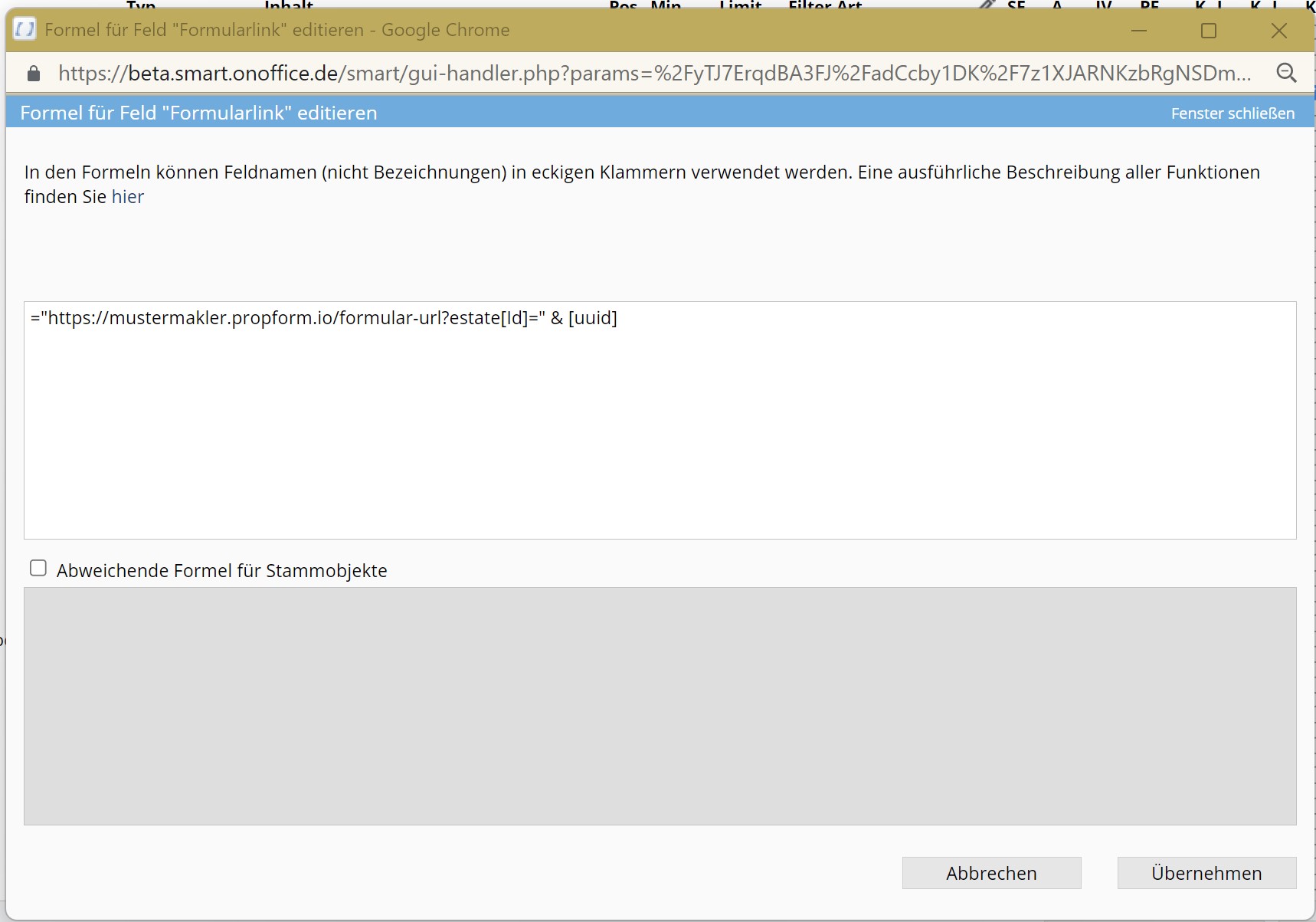
Task: Click "Fenster schließen" in the blue header
Action: [1232, 113]
